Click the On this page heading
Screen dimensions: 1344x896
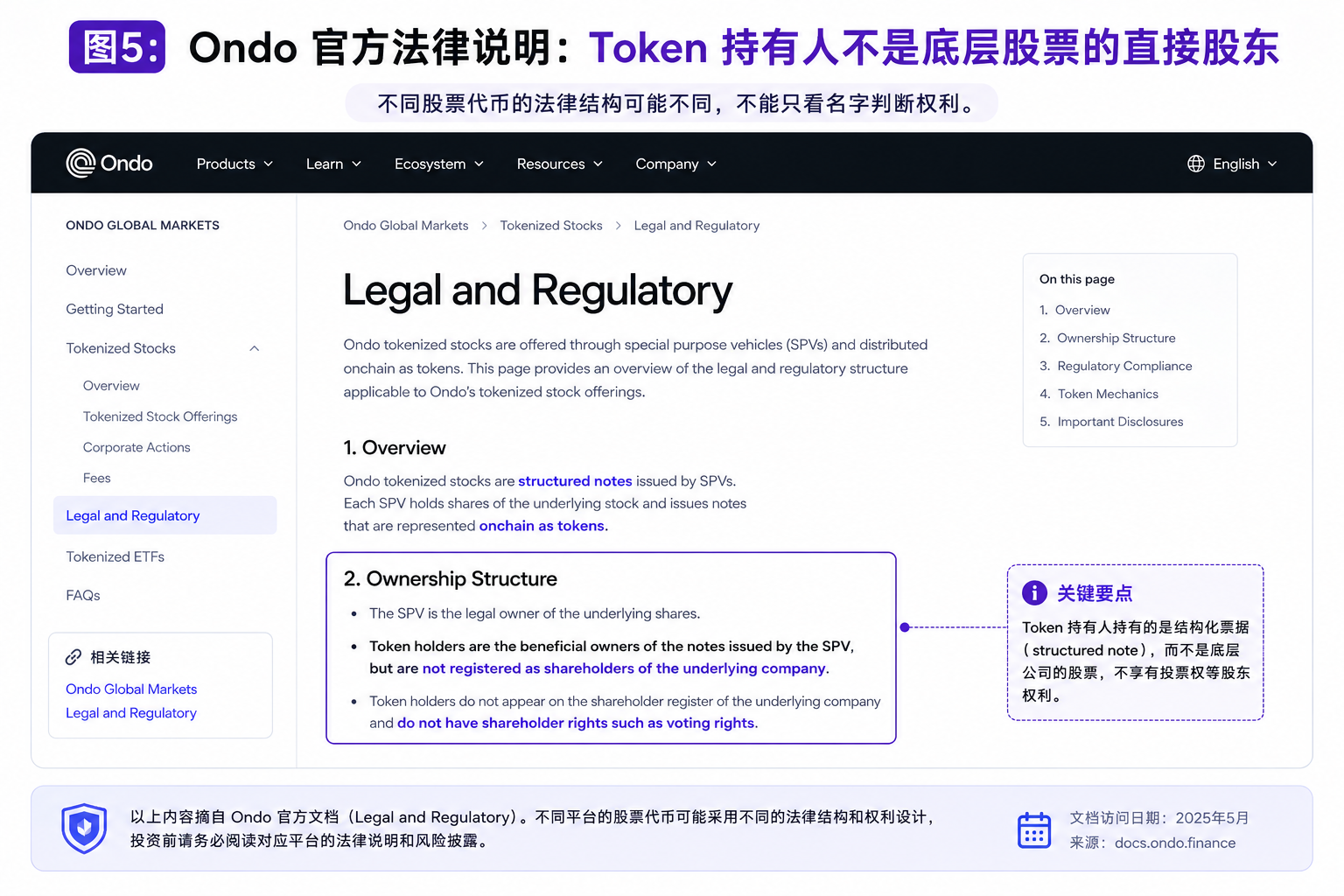coord(1077,279)
